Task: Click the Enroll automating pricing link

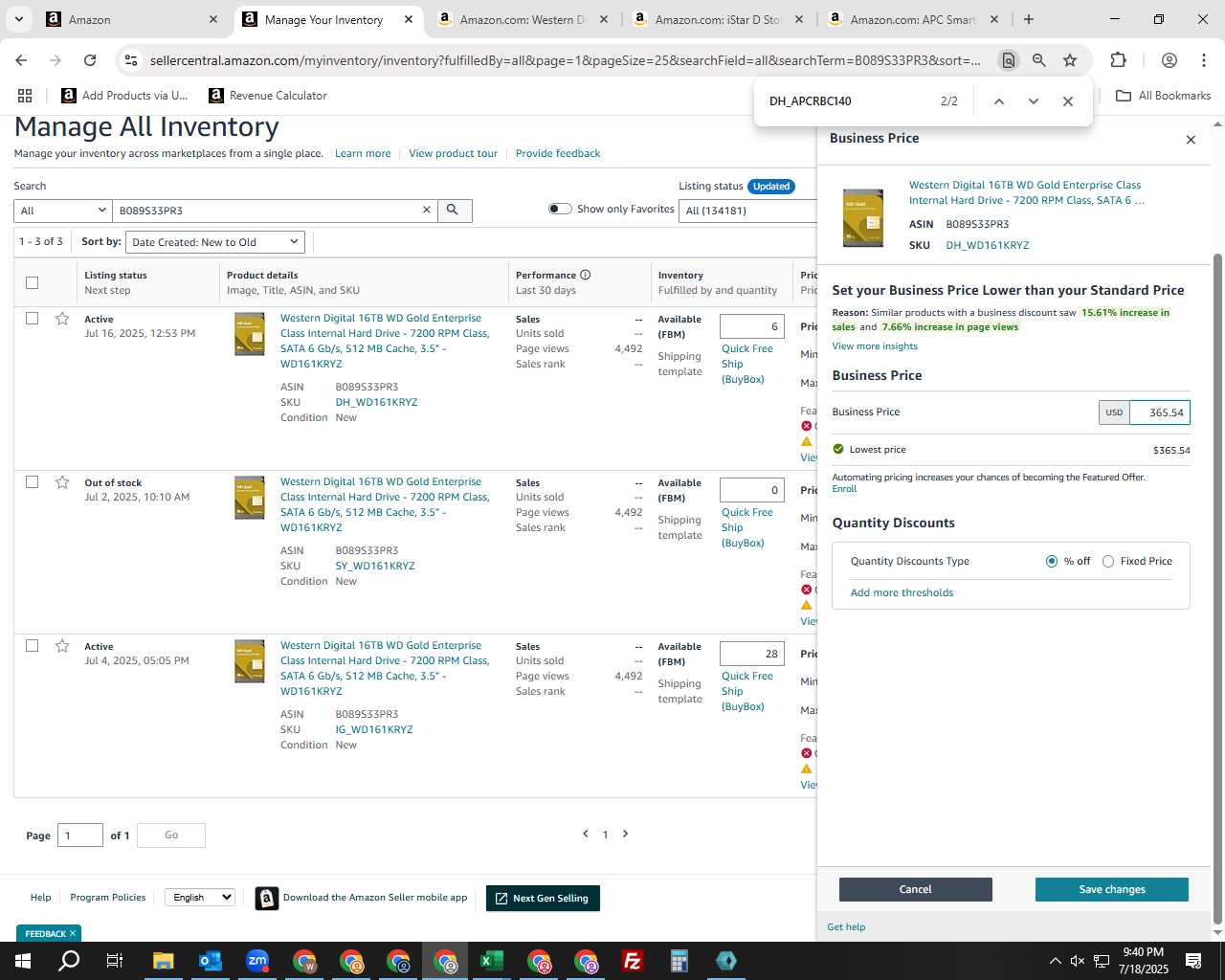Action: (x=844, y=489)
